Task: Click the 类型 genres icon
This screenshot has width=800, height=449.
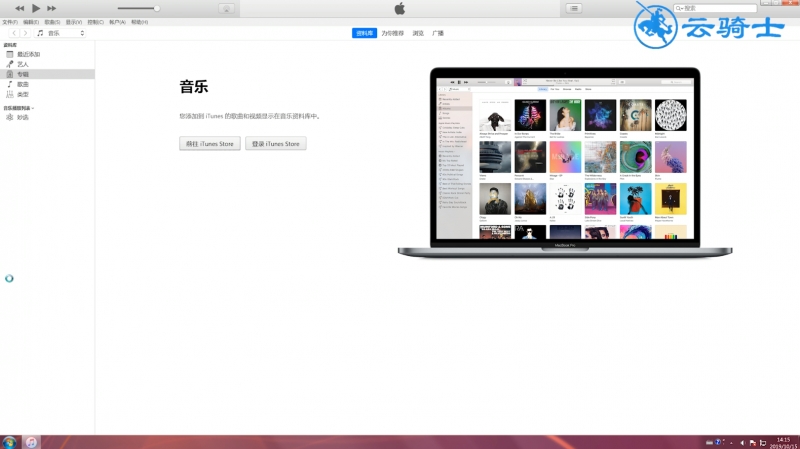Action: 9,94
